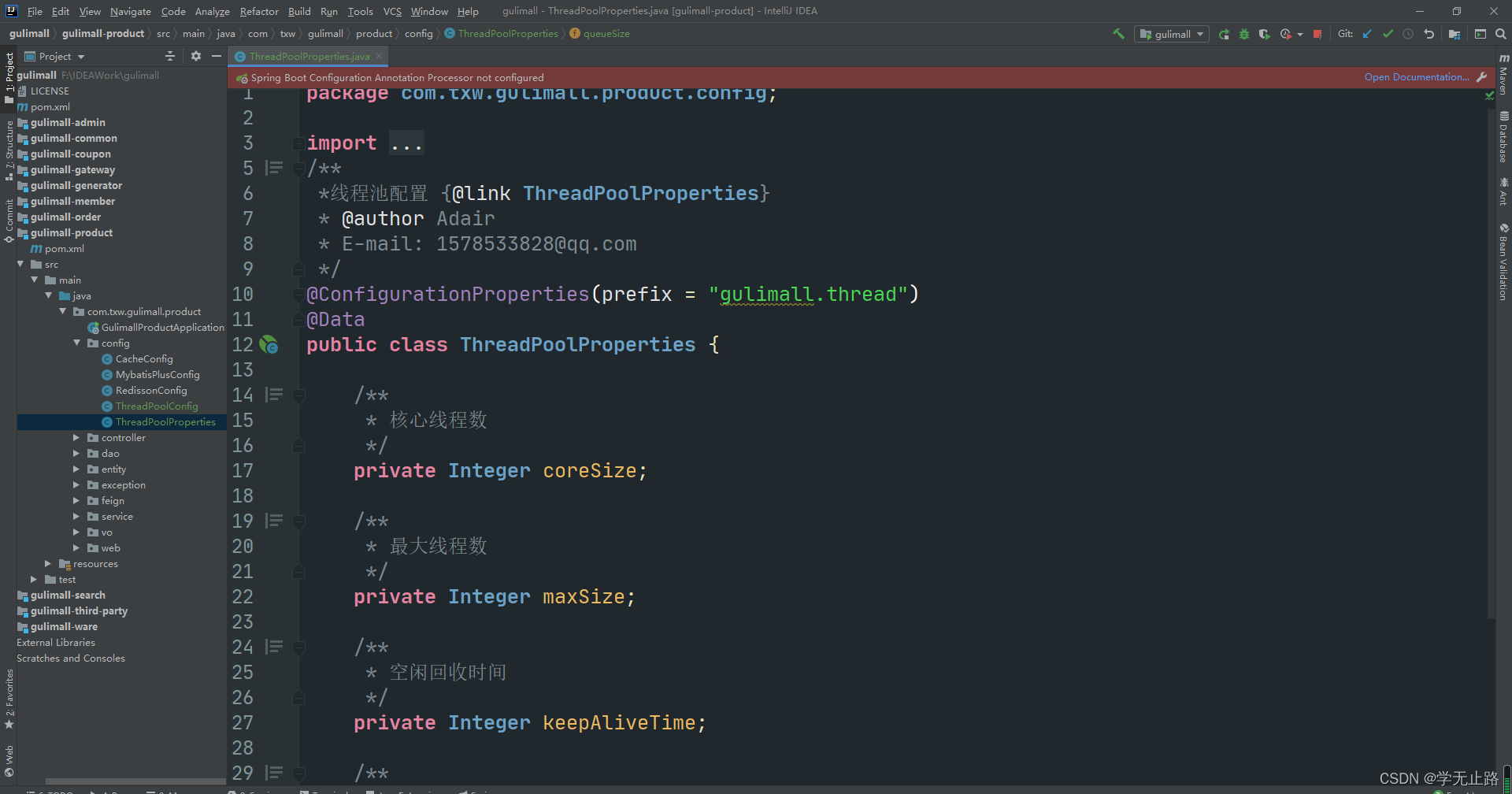Image resolution: width=1512 pixels, height=794 pixels.
Task: Close the ThreadPoolProperties.java editor tab
Action: [379, 56]
